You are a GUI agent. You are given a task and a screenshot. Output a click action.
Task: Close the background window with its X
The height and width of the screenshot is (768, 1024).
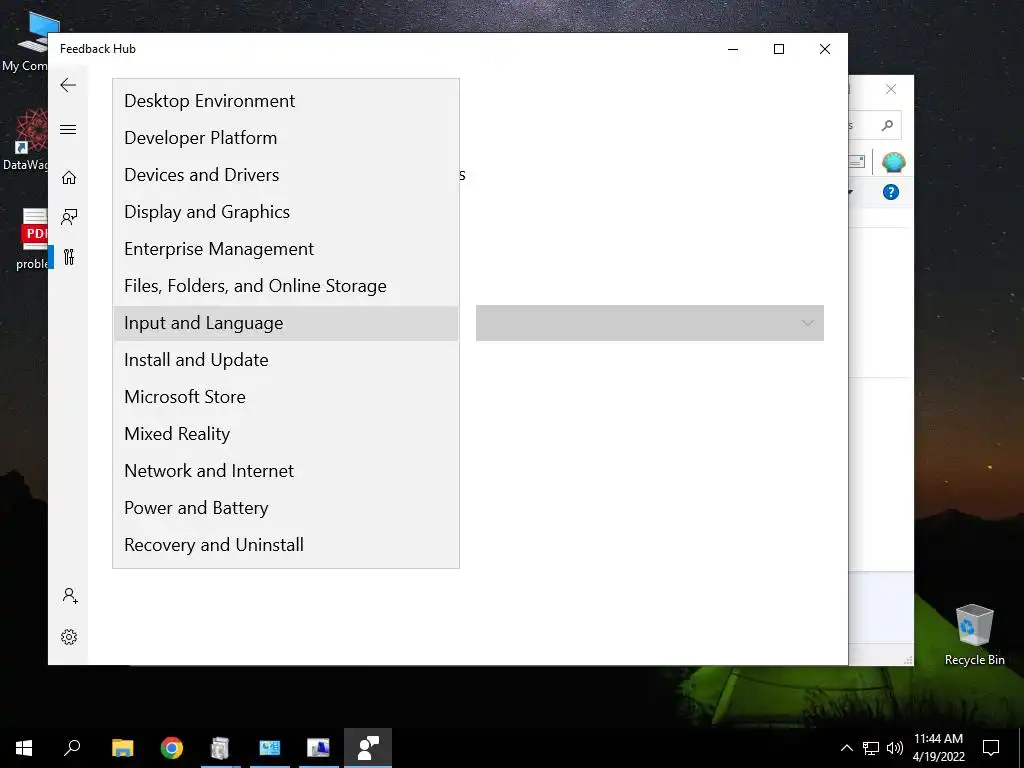(891, 89)
